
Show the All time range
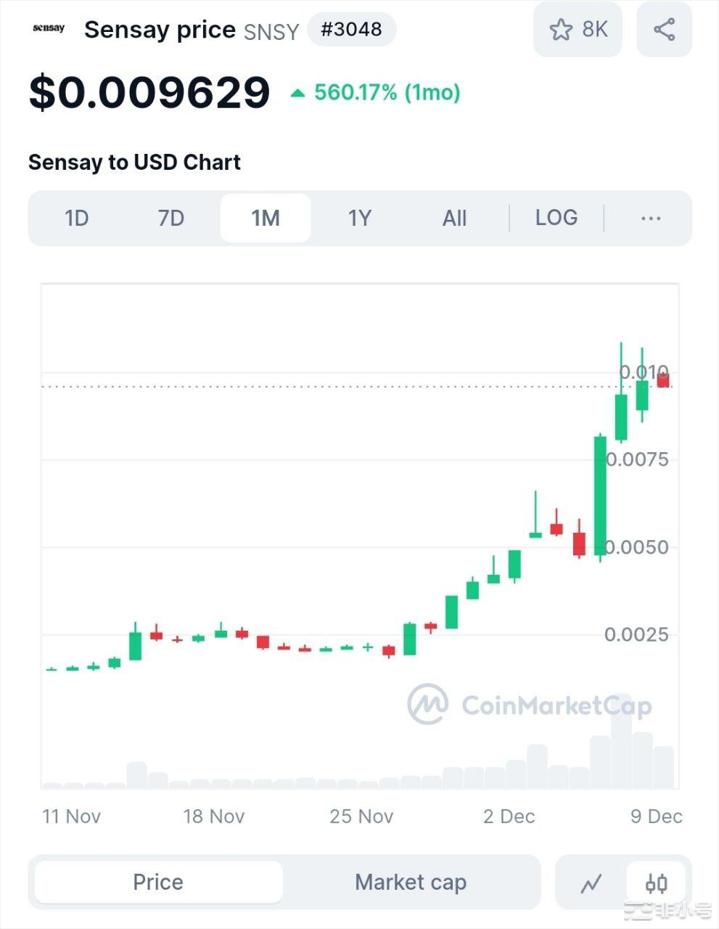coord(454,218)
